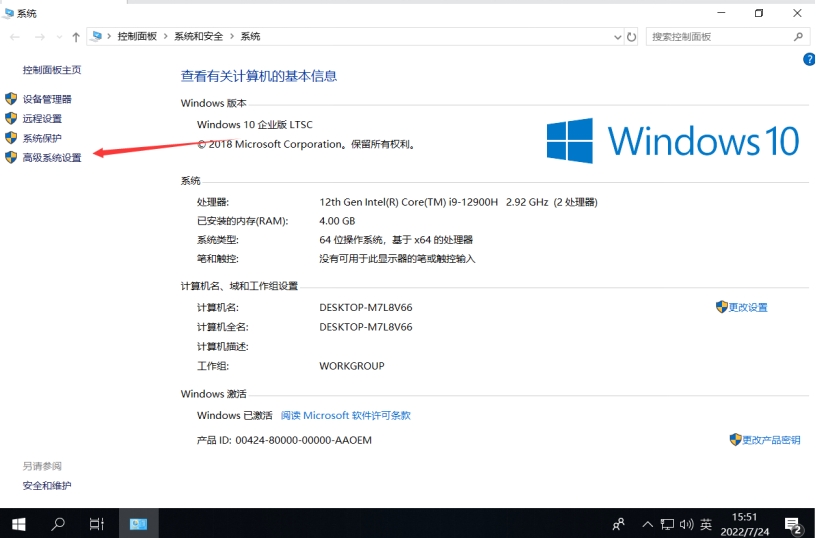Click 远程设置 remote settings link
The height and width of the screenshot is (538, 816).
(42, 118)
